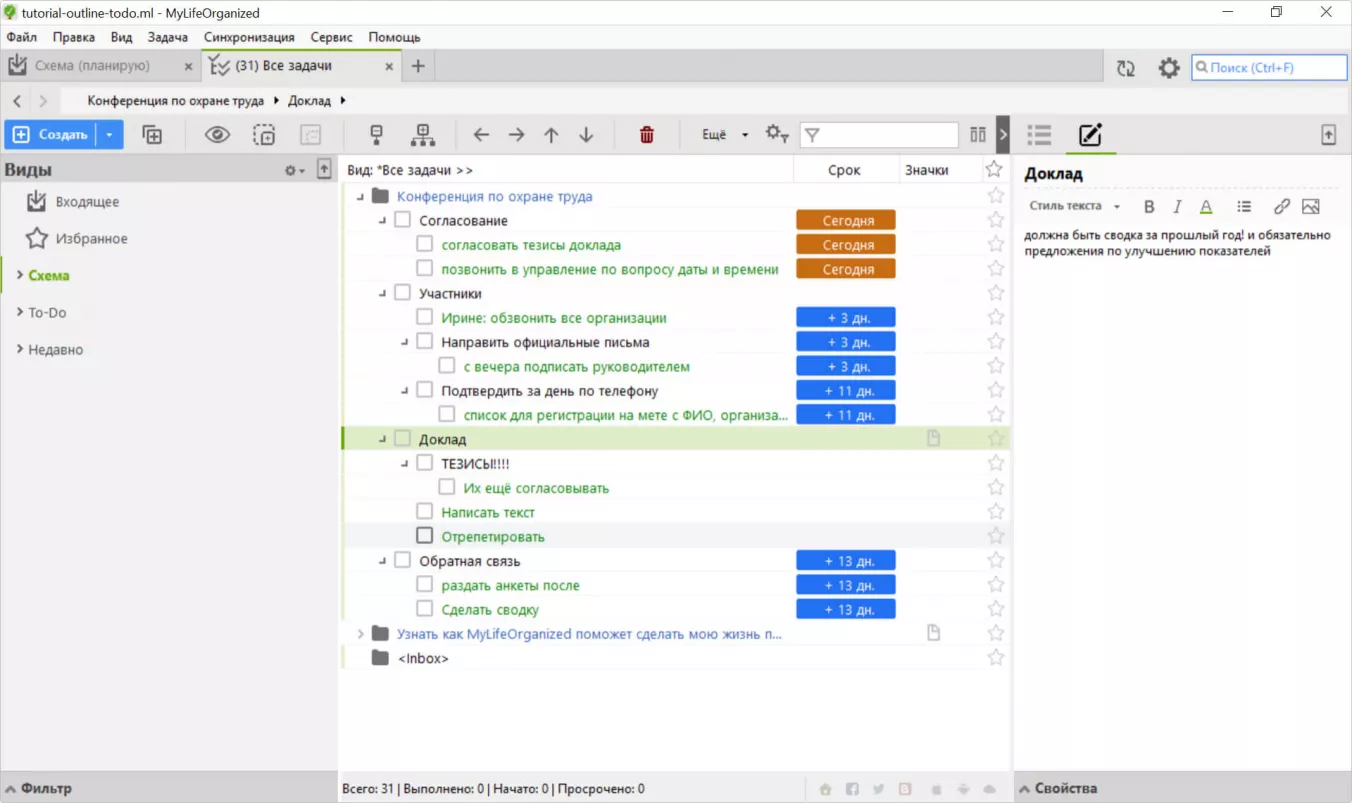Add a new tab with plus button
This screenshot has height=803, width=1352.
418,66
